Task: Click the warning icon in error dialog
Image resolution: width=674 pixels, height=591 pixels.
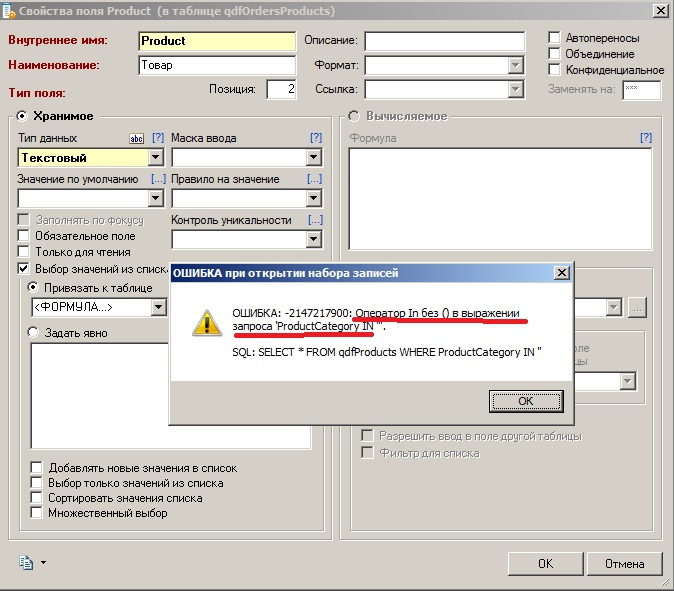Action: [x=206, y=321]
